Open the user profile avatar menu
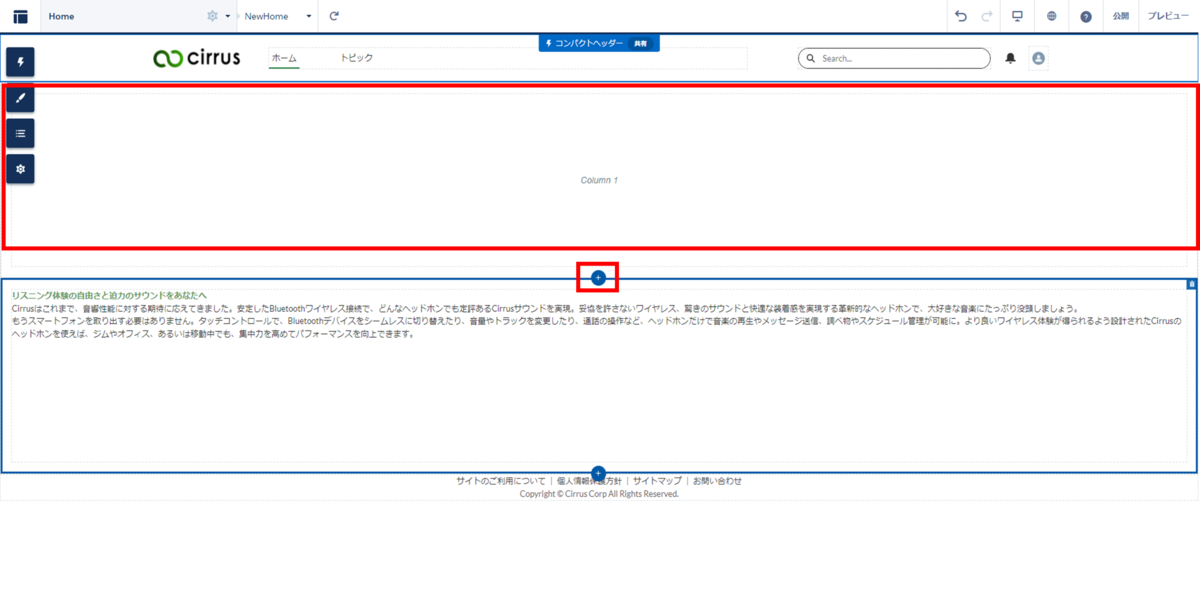The image size is (1200, 607). (1038, 58)
